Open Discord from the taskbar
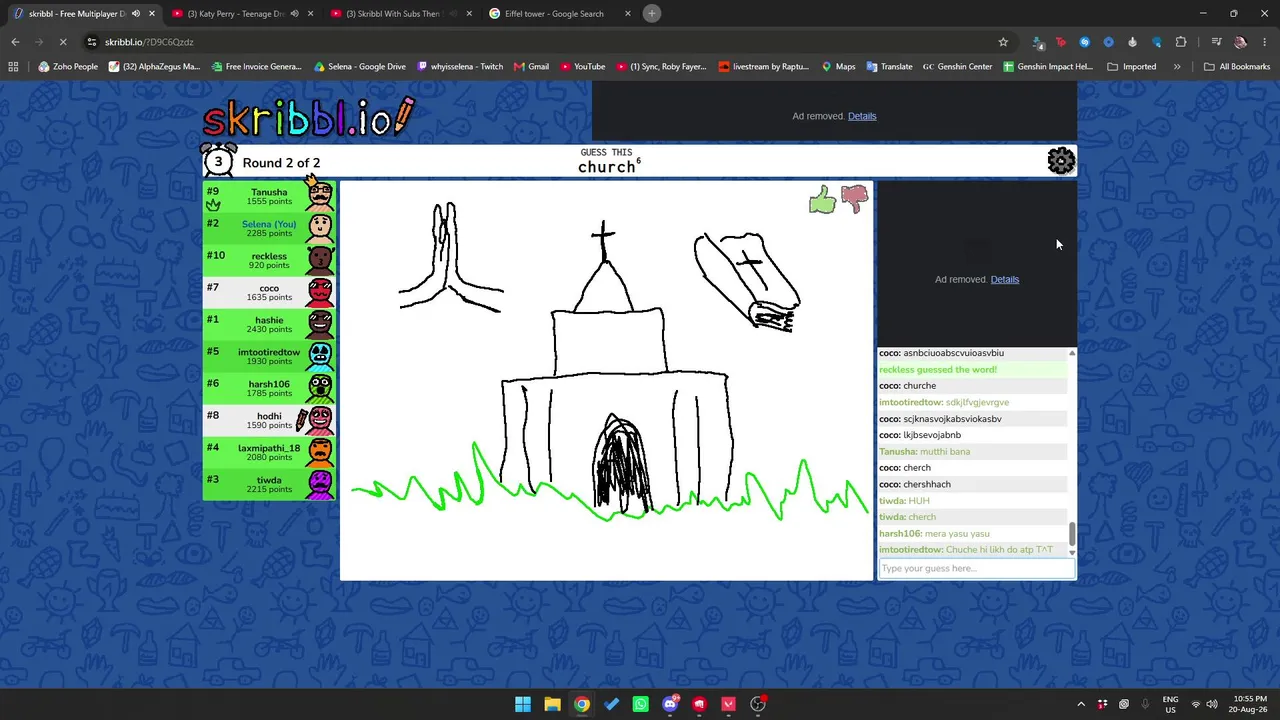Image resolution: width=1280 pixels, height=720 pixels. click(670, 704)
